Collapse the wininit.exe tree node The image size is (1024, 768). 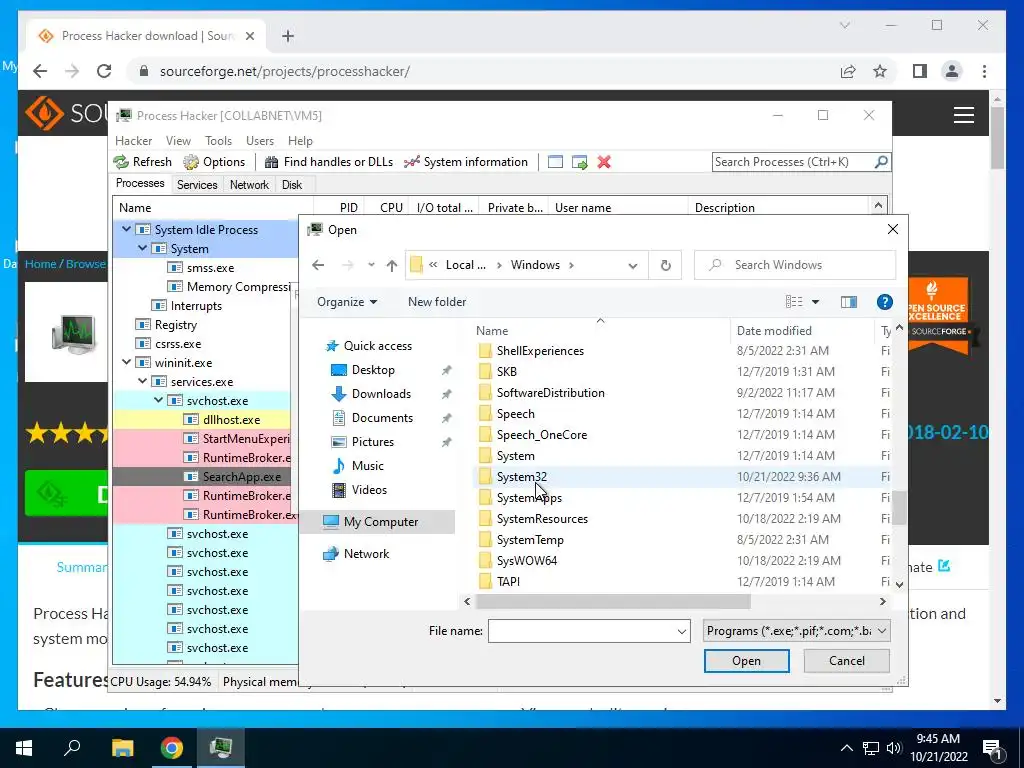(x=126, y=362)
